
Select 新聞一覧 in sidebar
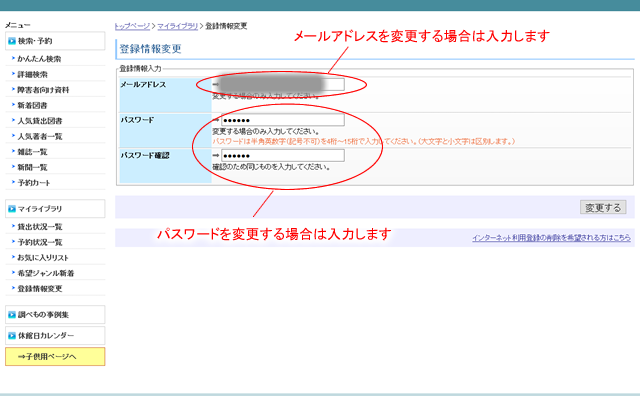[32, 167]
